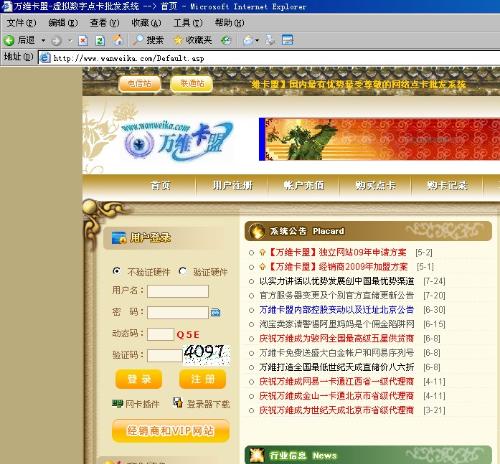Open Forward button history dropdown arrow

pyautogui.click(x=70, y=41)
